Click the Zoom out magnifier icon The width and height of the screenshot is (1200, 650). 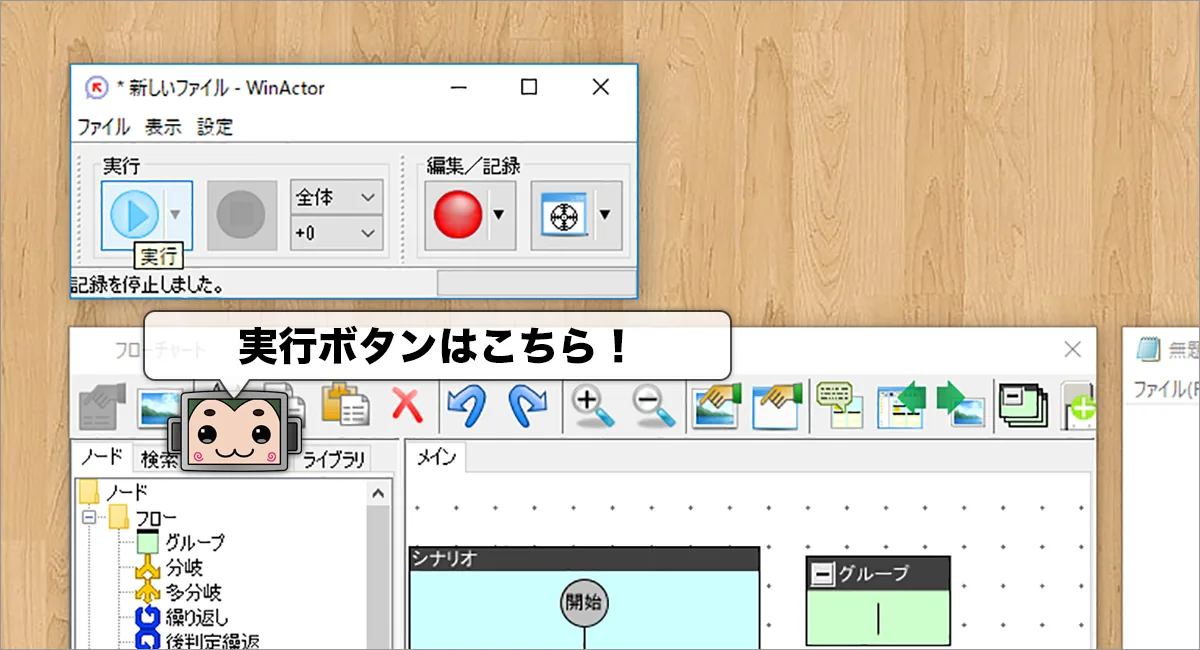pyautogui.click(x=654, y=404)
